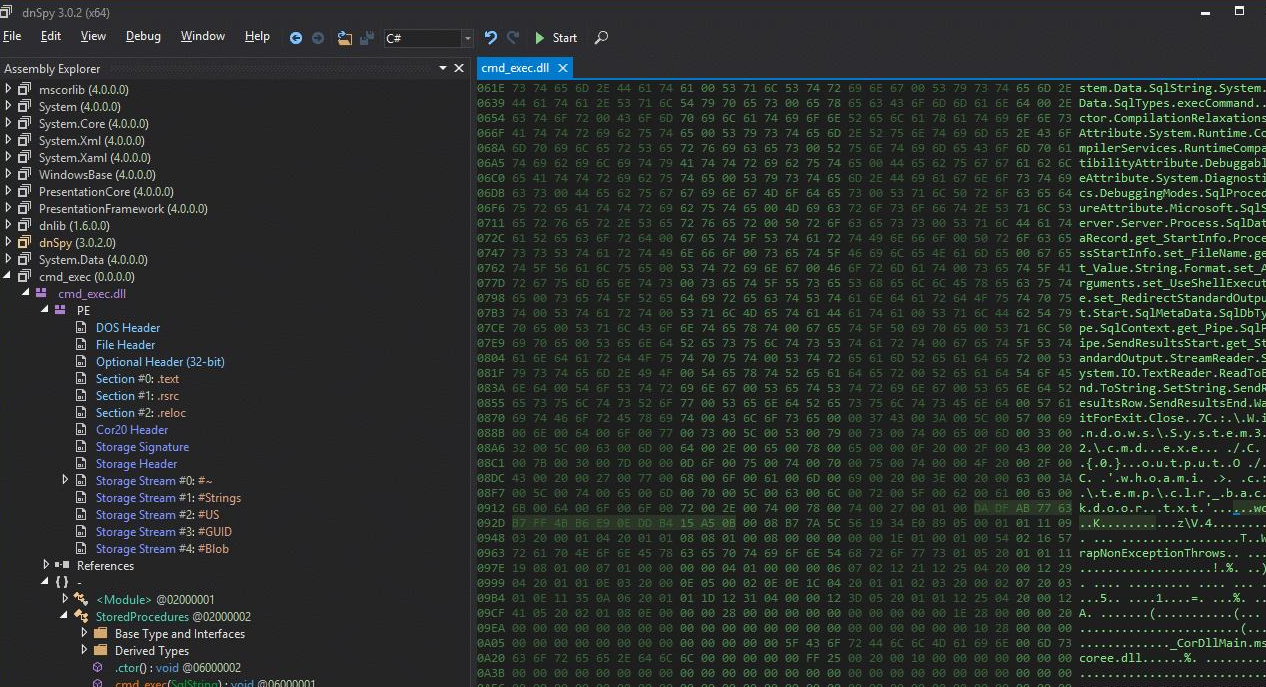Click the dnlib assembly icon
1266x687 pixels.
[x=25, y=226]
